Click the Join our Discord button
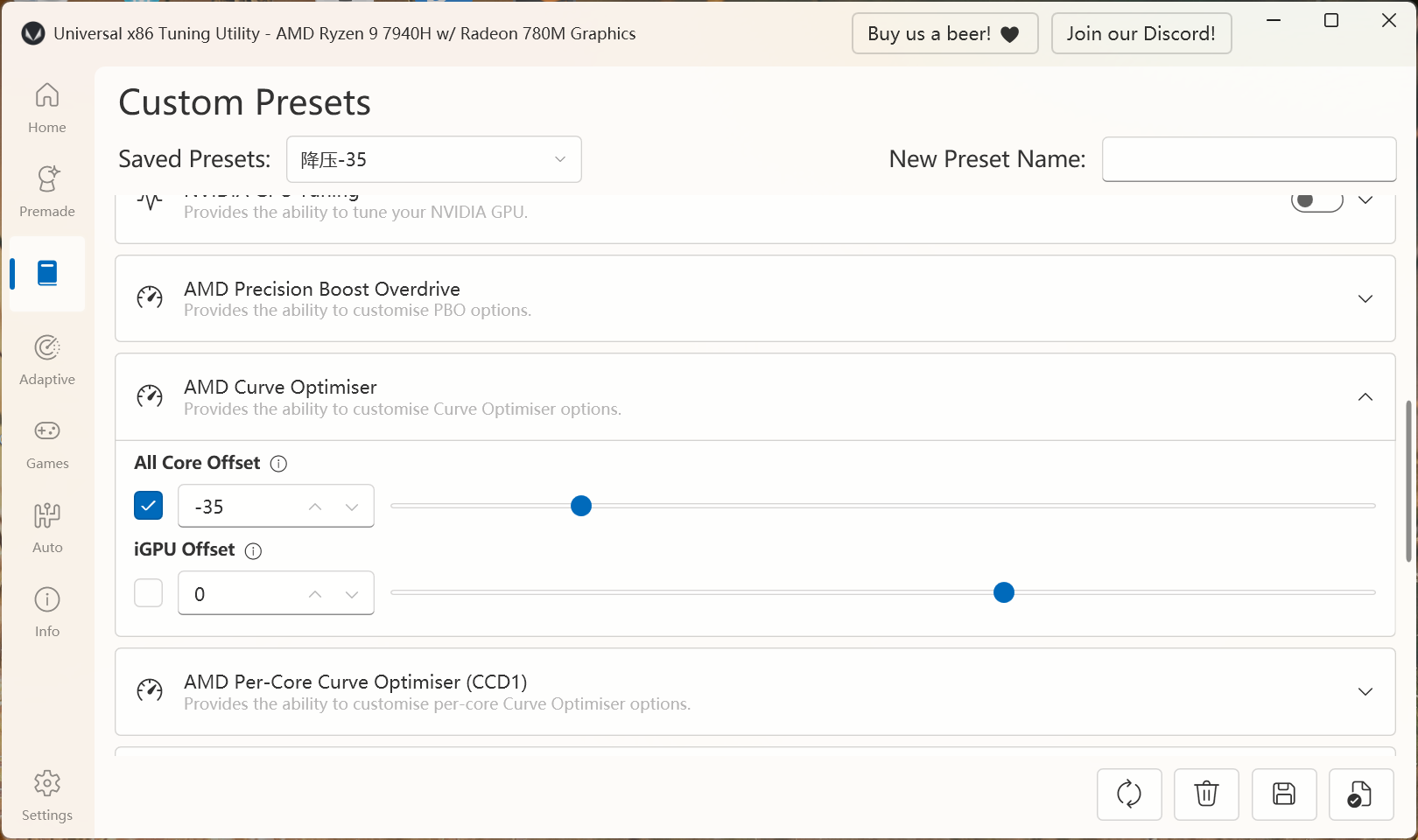1418x840 pixels. coord(1141,33)
